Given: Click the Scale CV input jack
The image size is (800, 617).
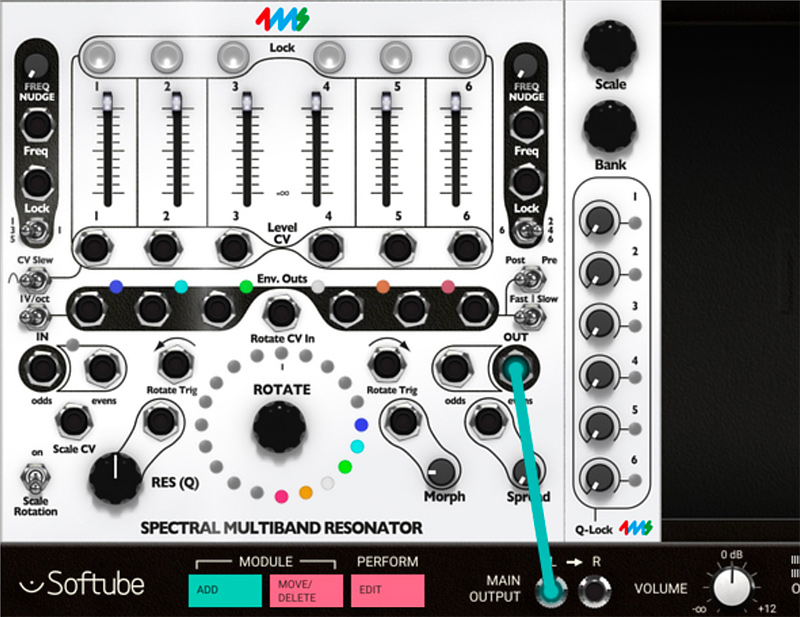Looking at the screenshot, I should [71, 419].
